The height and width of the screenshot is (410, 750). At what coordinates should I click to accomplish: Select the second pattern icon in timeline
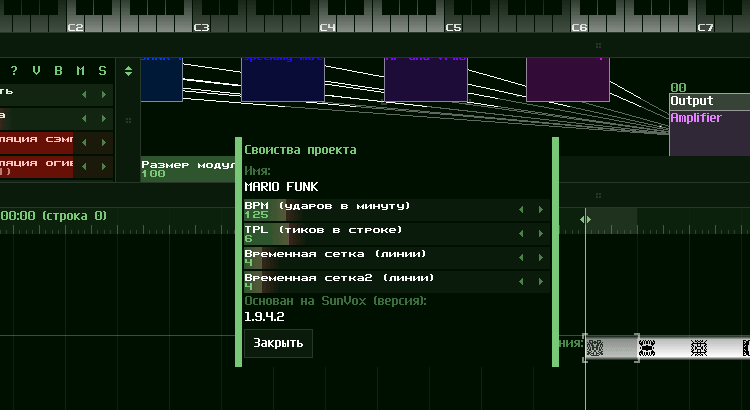pyautogui.click(x=647, y=348)
